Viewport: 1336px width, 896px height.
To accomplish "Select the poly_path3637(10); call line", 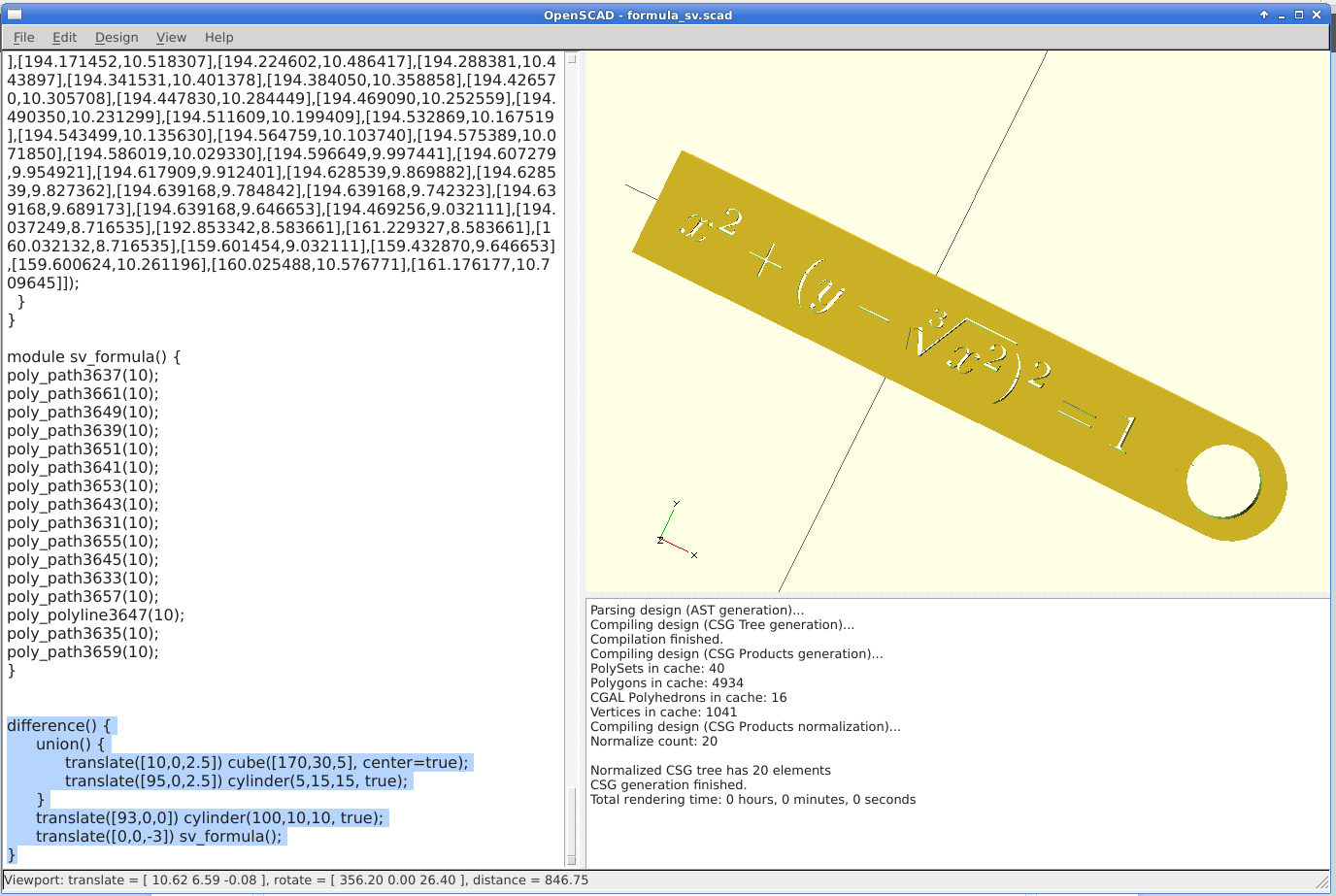I will click(82, 375).
